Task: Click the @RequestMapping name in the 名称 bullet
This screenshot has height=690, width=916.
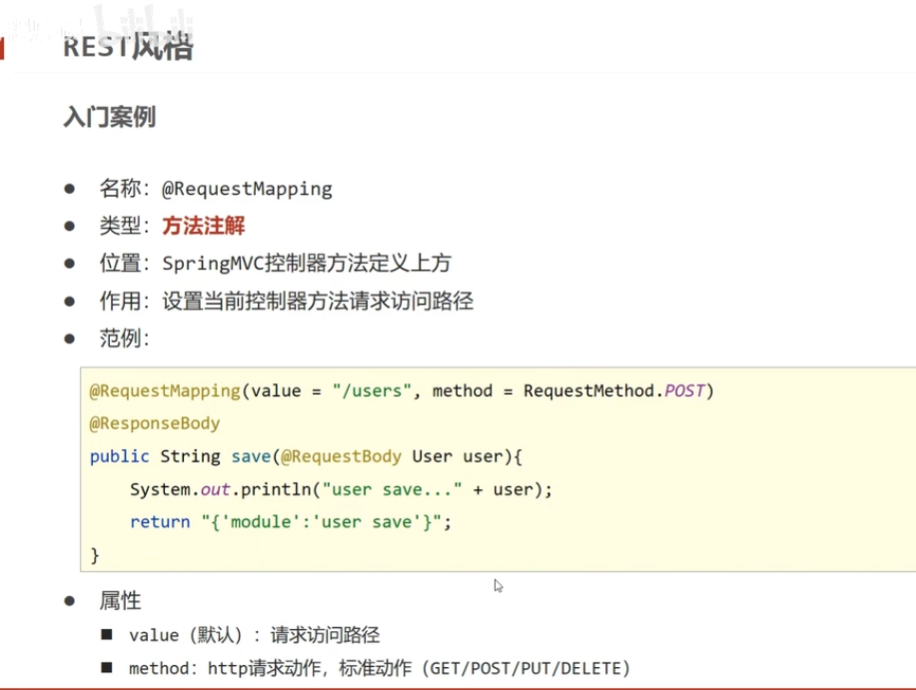Action: 246,188
